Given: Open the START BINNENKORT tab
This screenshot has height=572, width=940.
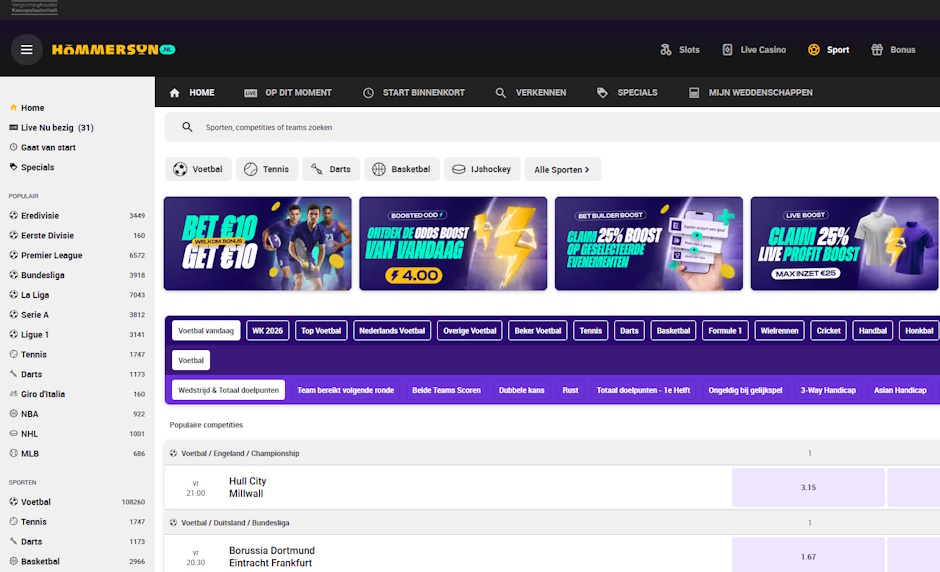Looking at the screenshot, I should (414, 92).
